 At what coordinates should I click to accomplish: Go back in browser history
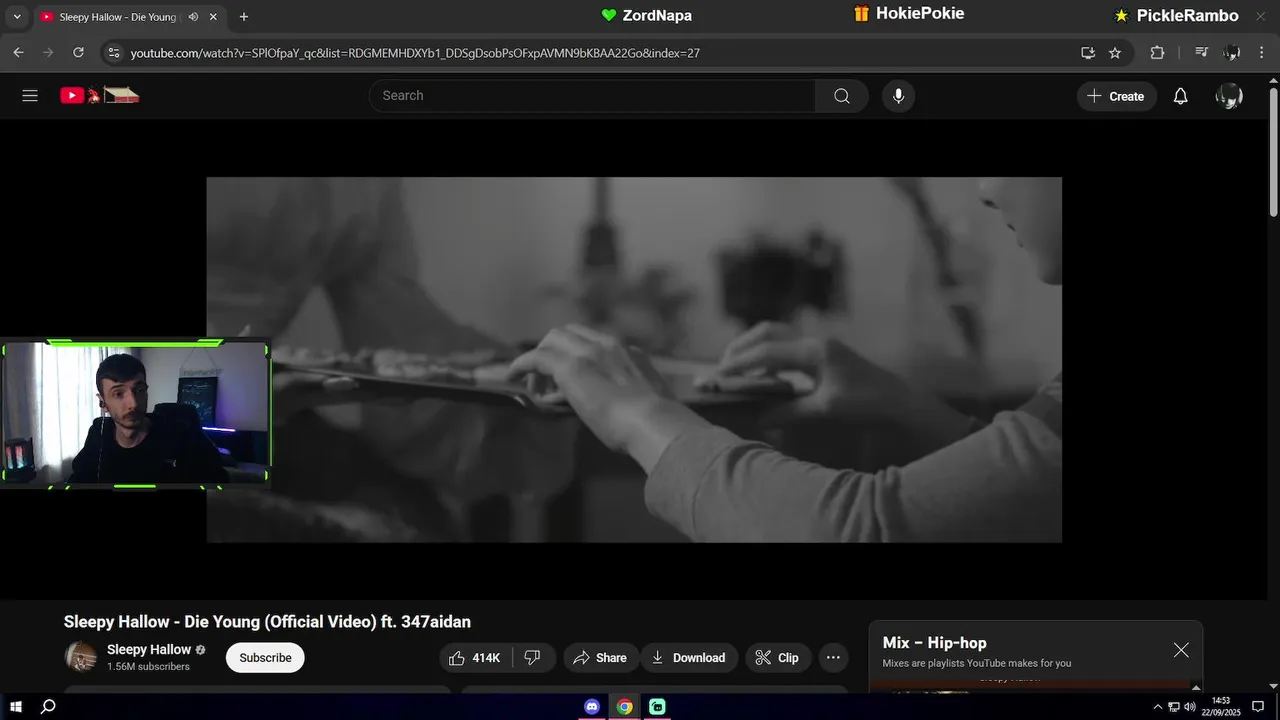(x=18, y=53)
